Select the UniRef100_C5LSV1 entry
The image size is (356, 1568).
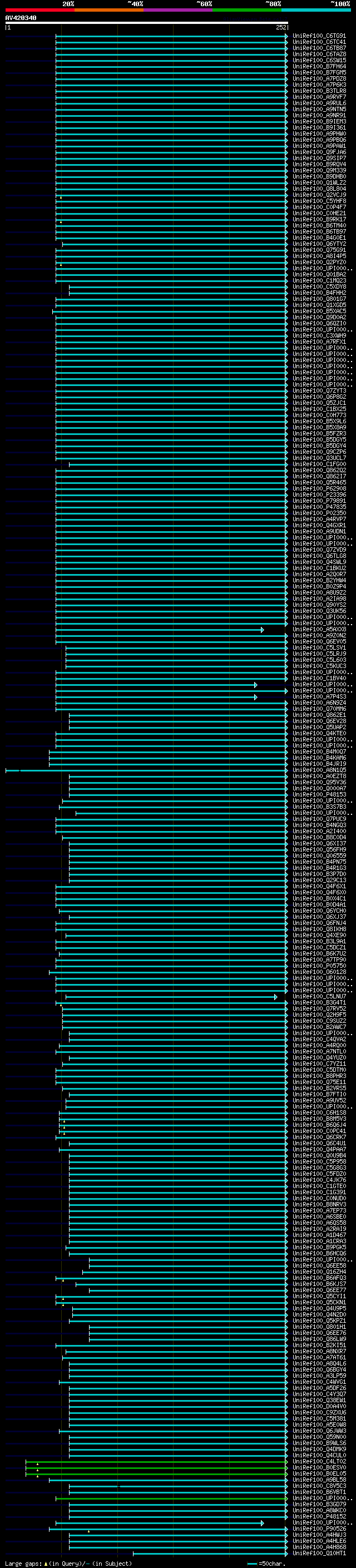tap(319, 647)
